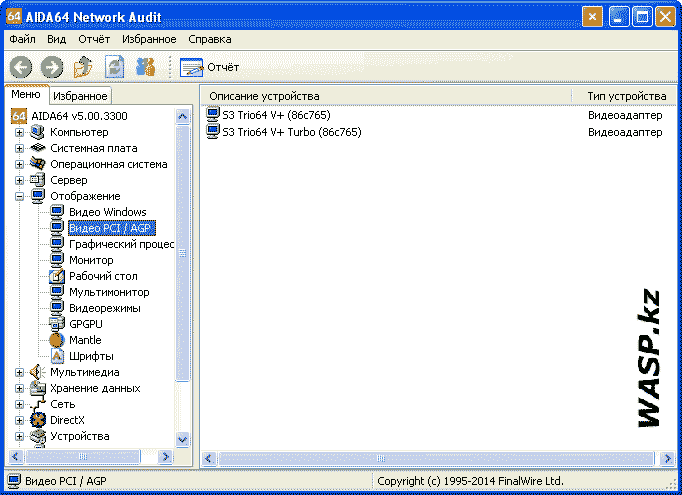This screenshot has width=682, height=495.
Task: Select the S3 Trio64 V+ Turbo row
Action: [439, 132]
